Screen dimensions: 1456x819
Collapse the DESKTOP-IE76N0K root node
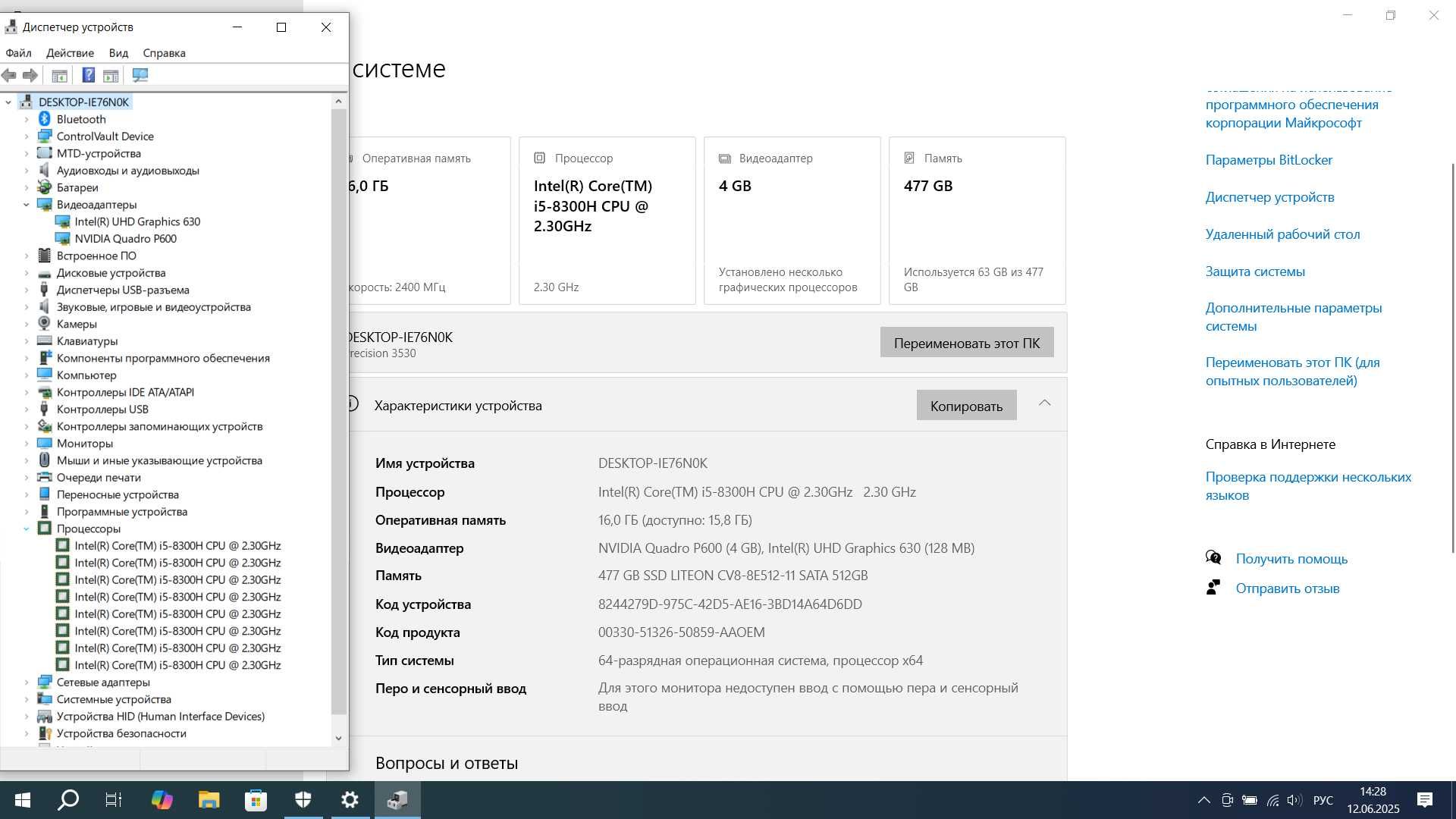click(8, 102)
